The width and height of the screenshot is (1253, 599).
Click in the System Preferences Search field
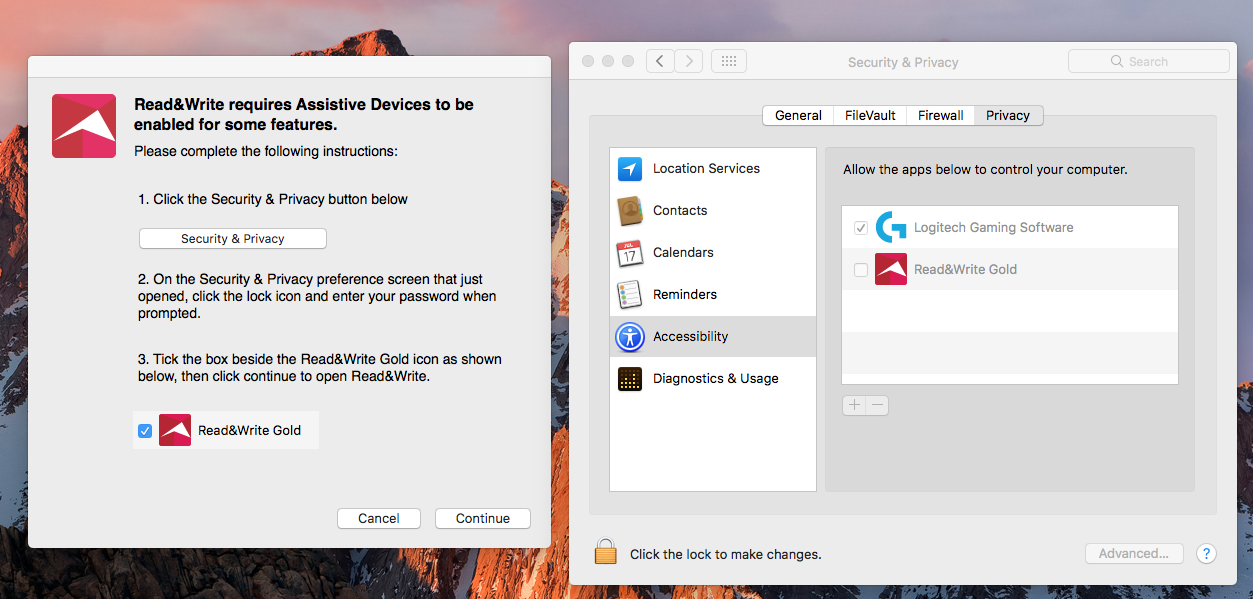point(1149,61)
